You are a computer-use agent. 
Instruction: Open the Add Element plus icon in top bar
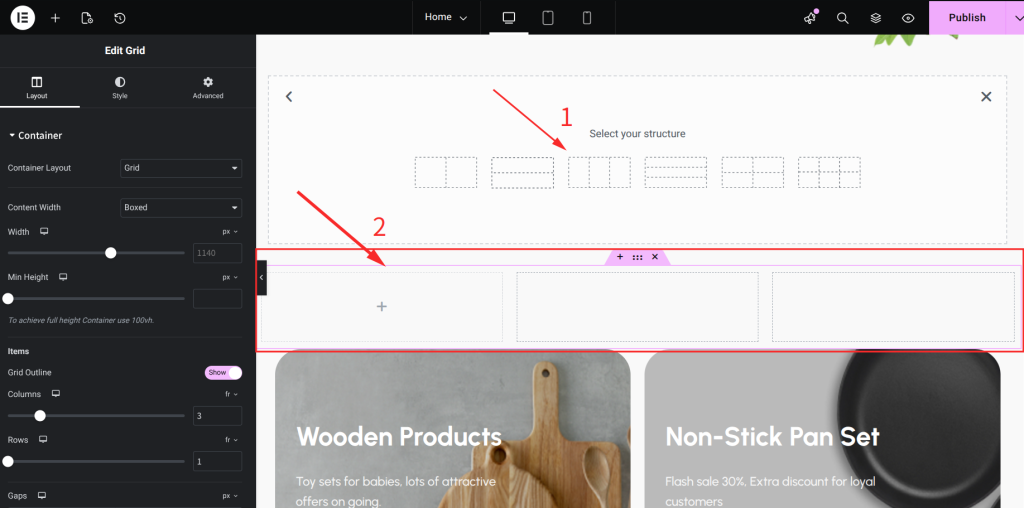56,18
